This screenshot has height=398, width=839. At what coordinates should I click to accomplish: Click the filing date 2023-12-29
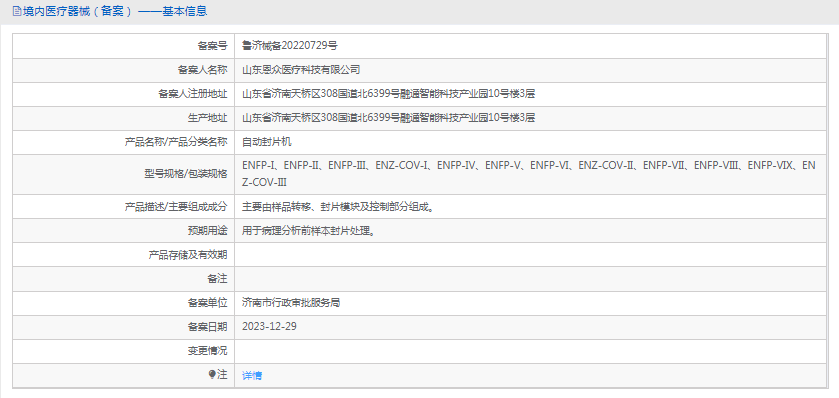(269, 327)
